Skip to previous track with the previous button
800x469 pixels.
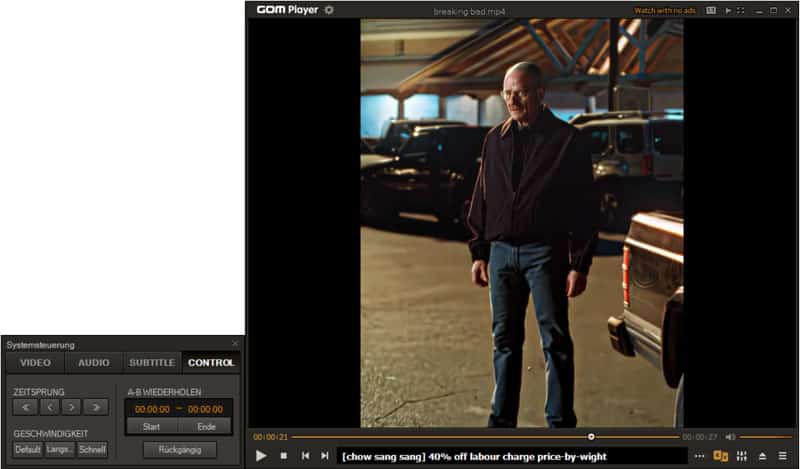click(305, 455)
